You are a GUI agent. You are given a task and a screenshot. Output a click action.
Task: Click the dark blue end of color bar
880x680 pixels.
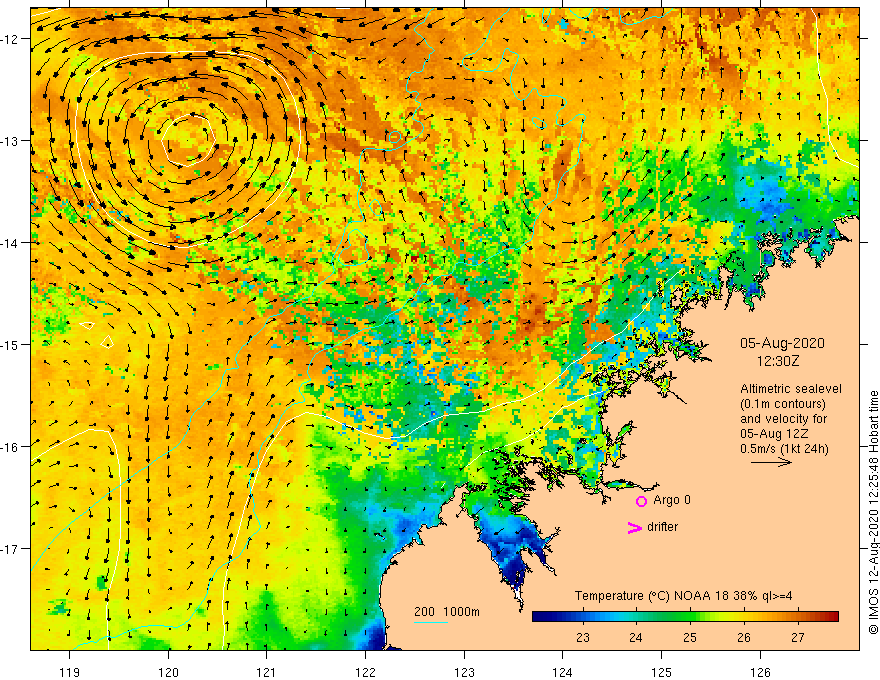pyautogui.click(x=539, y=617)
